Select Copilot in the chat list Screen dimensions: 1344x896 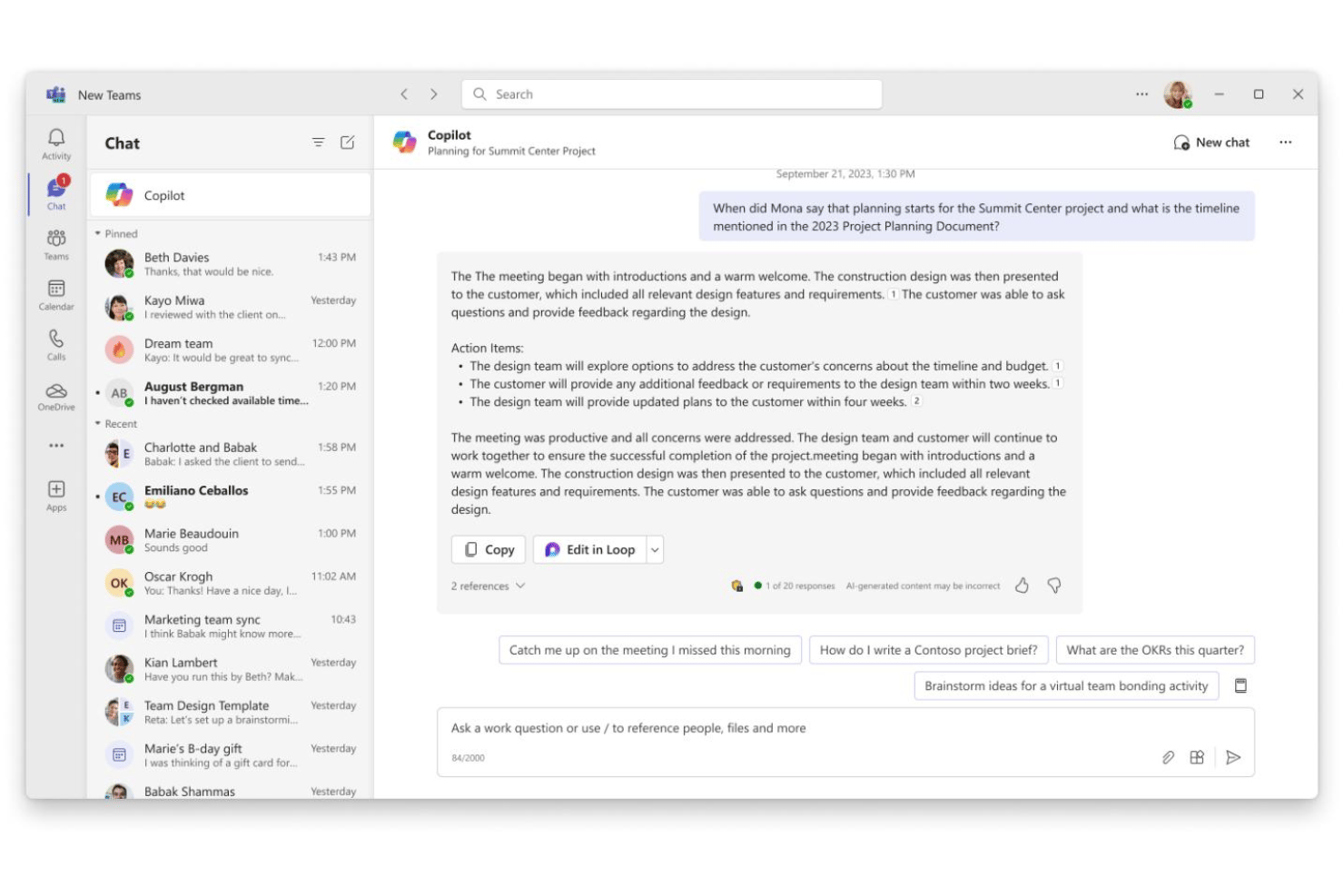click(230, 195)
